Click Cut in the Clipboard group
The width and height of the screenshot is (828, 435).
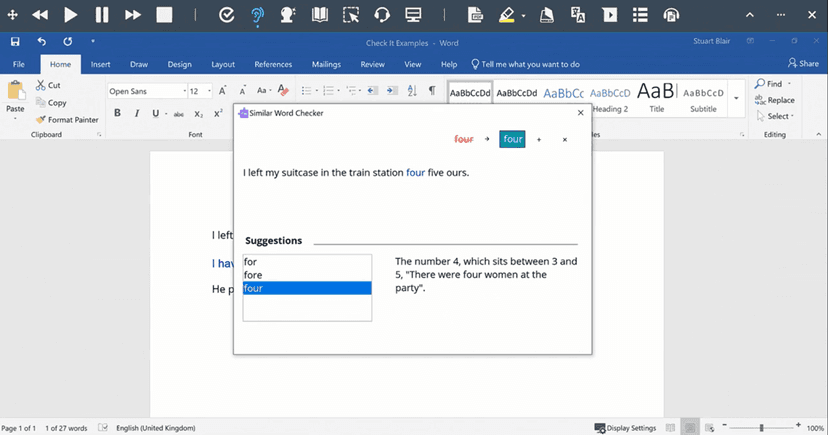click(48, 85)
